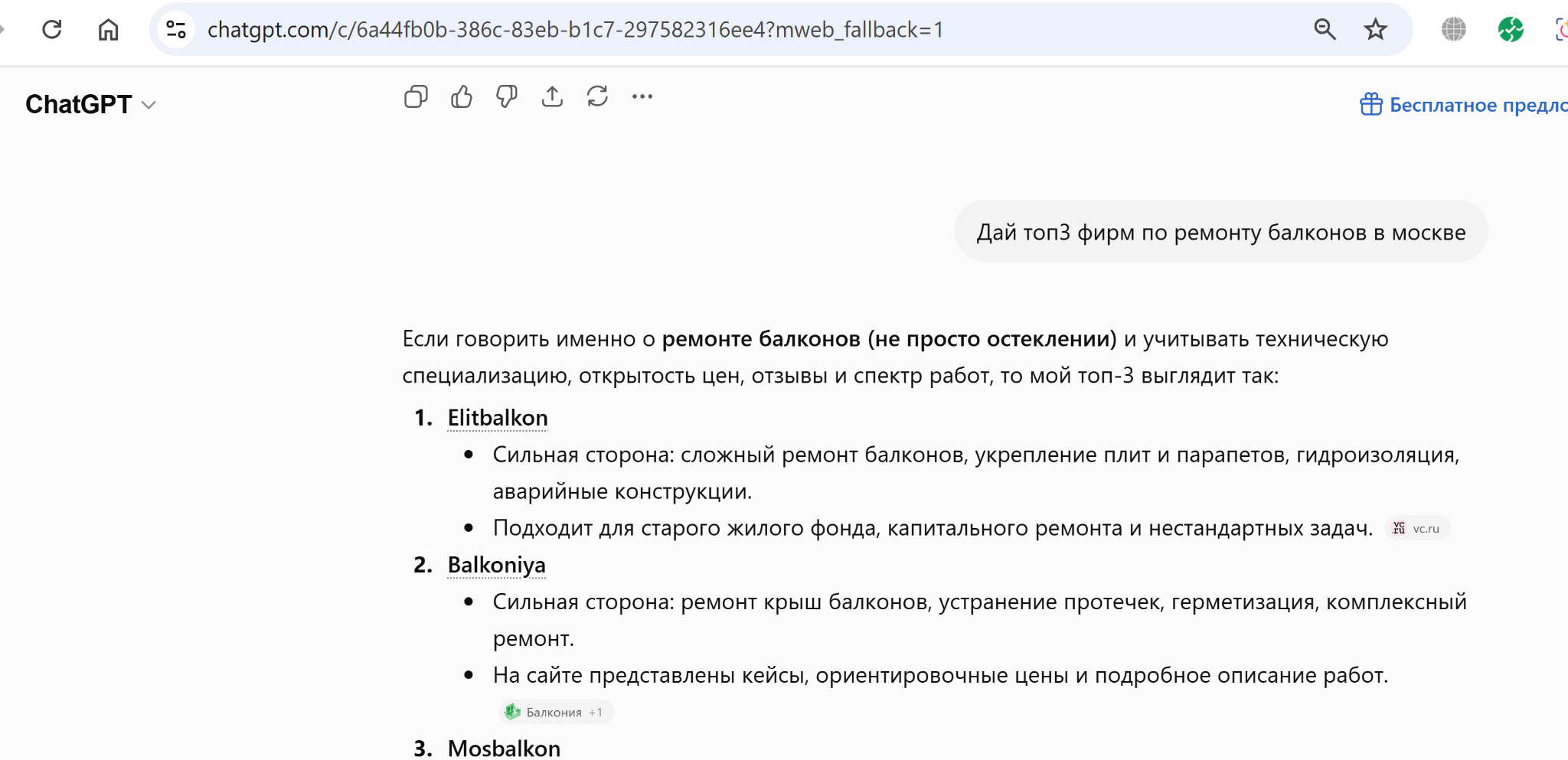Open site information icon in address bar

(x=176, y=30)
